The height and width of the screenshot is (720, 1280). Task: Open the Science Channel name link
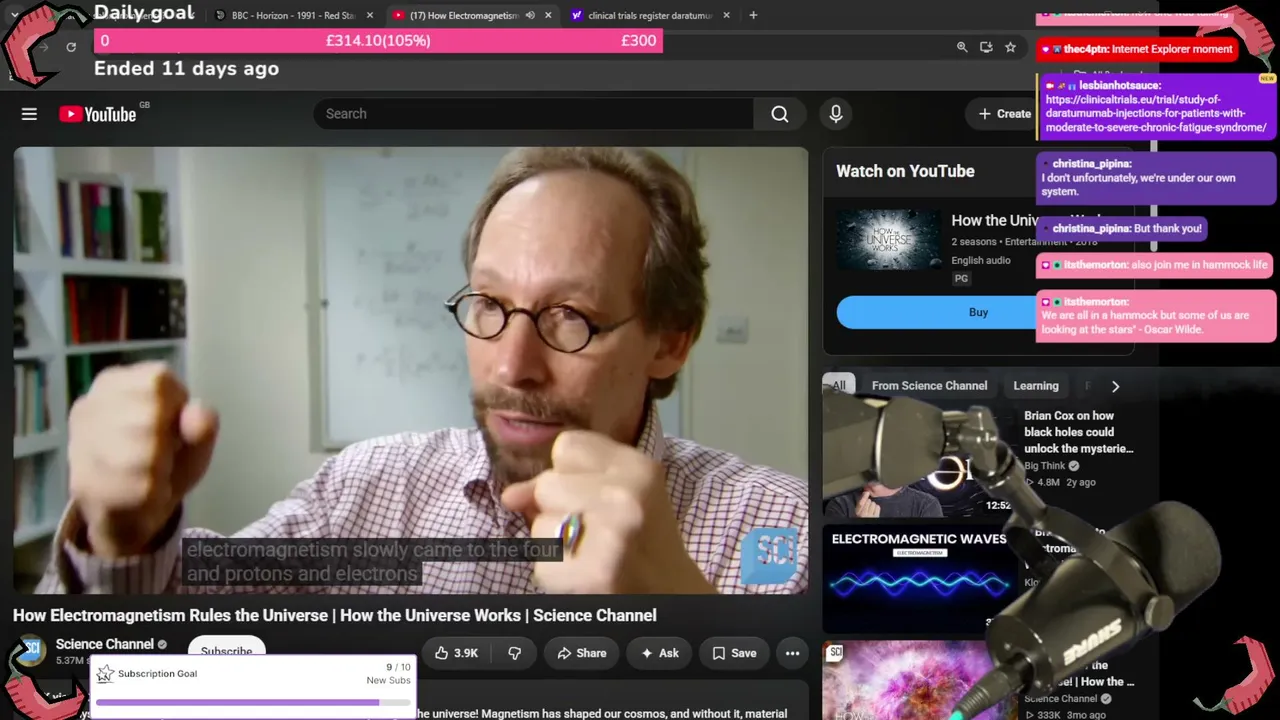[x=104, y=644]
